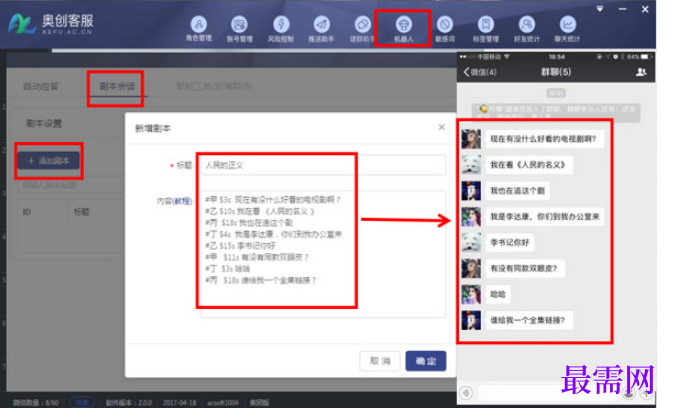
Task: Click the avatar beside 我也在追这个剧
Action: [471, 190]
